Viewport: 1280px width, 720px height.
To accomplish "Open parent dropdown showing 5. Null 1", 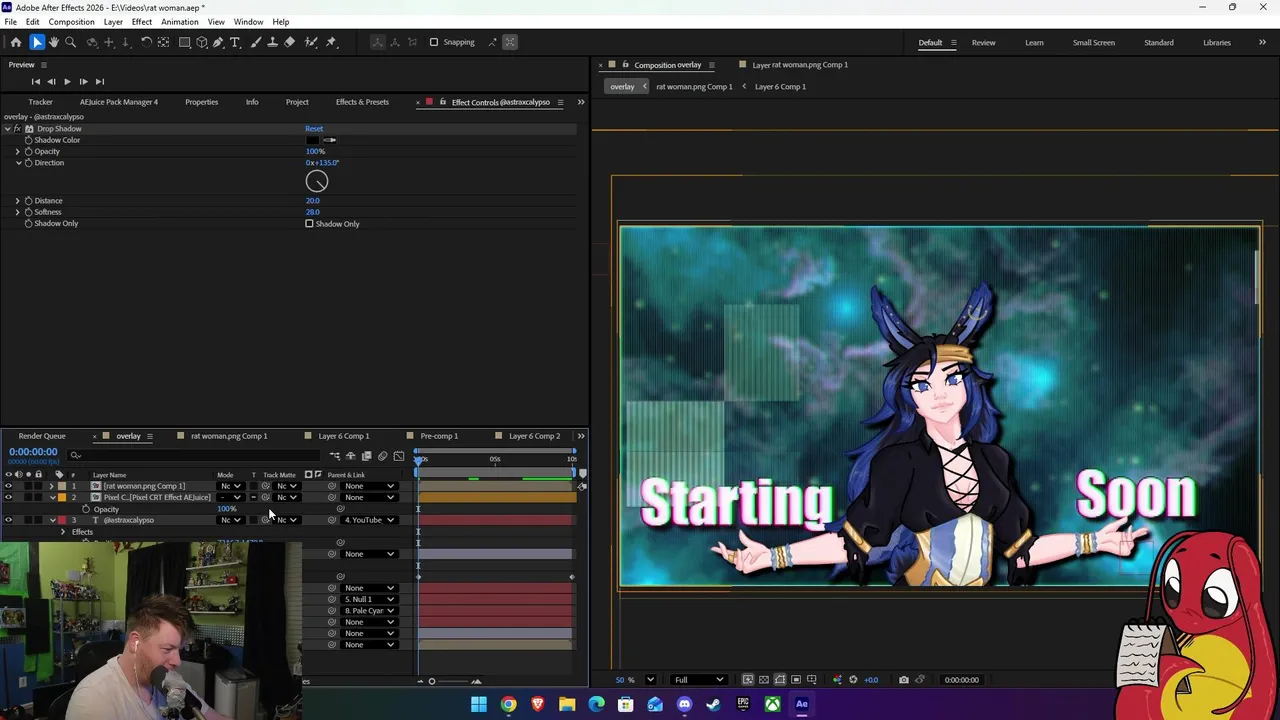I will [369, 599].
